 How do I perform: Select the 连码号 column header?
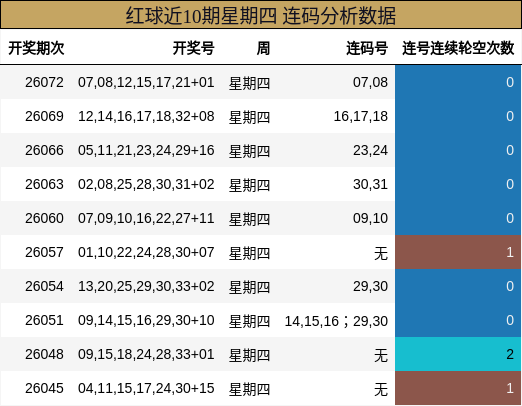pyautogui.click(x=367, y=48)
